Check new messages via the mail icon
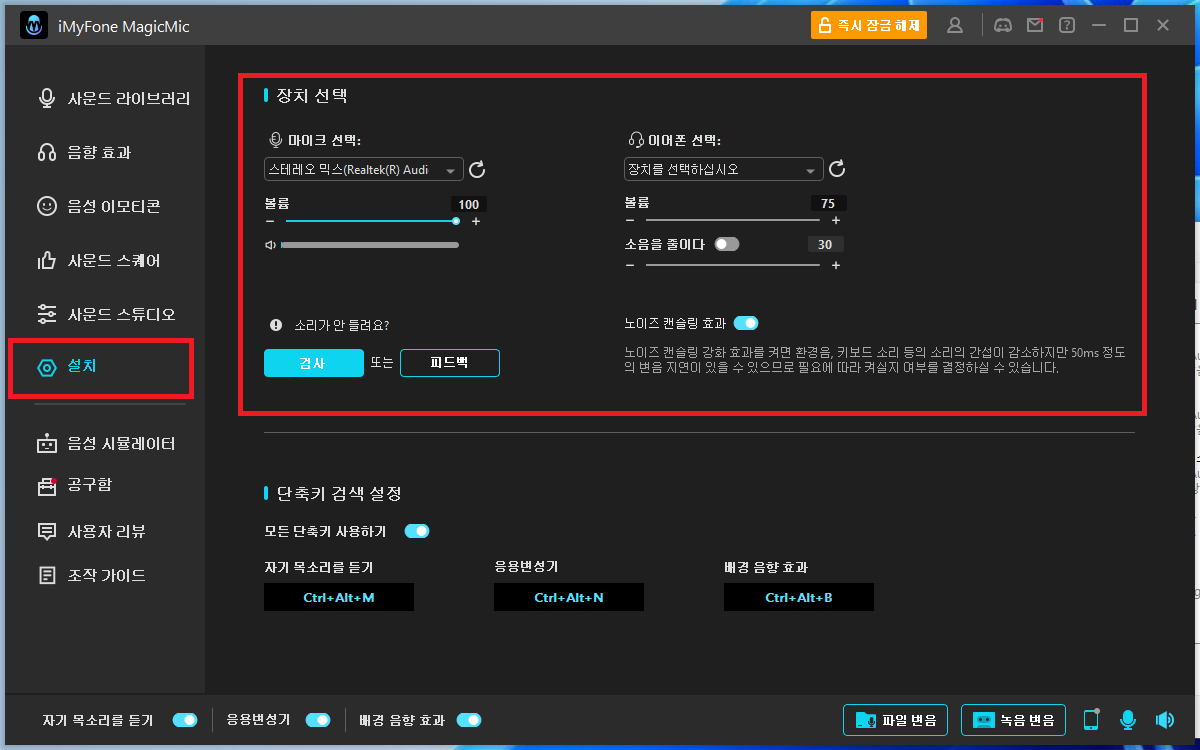1200x750 pixels. [1034, 24]
